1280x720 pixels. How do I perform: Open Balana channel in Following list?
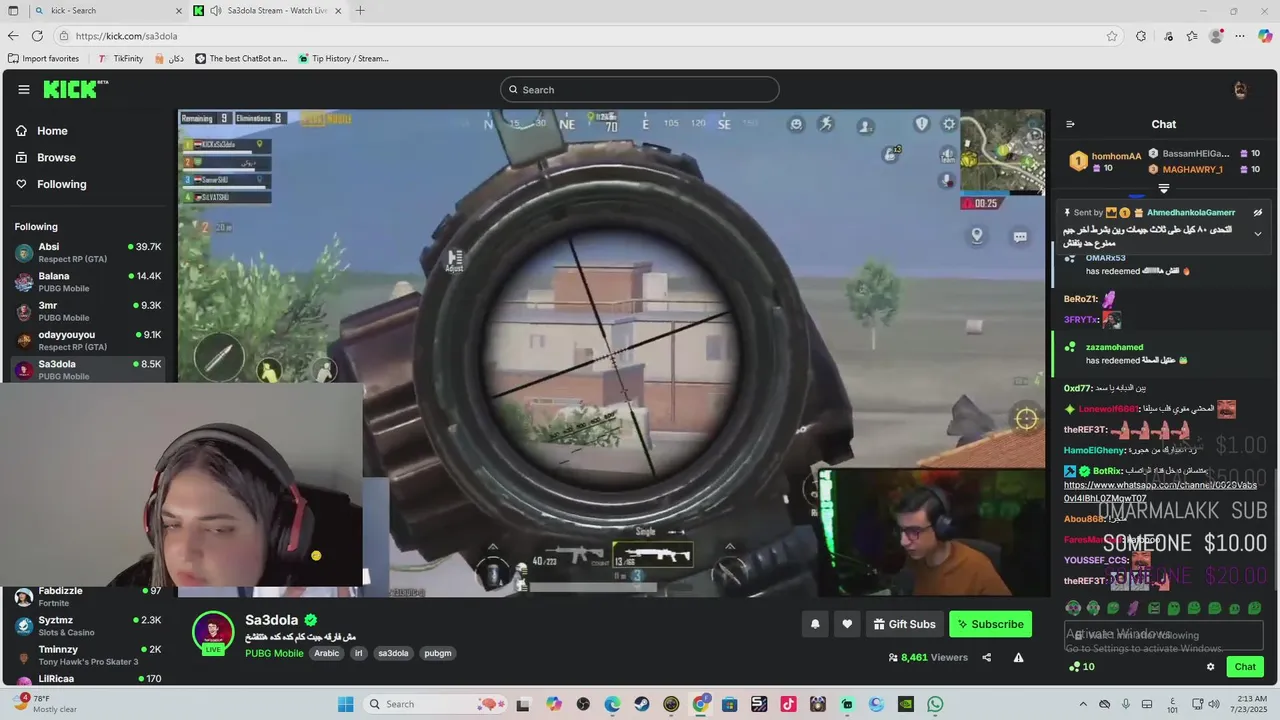tap(88, 281)
